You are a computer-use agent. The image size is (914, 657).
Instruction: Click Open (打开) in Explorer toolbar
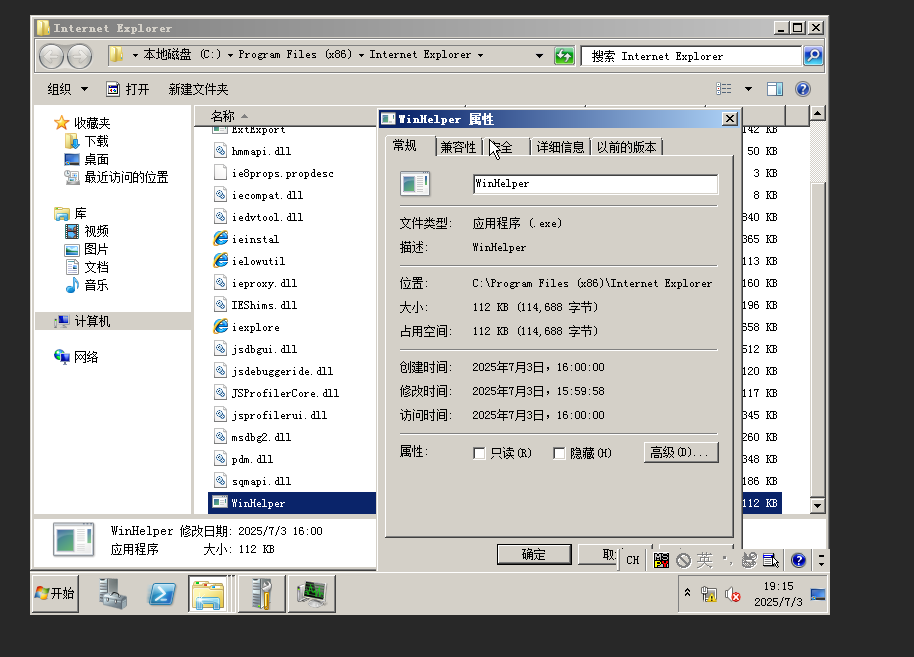(128, 89)
